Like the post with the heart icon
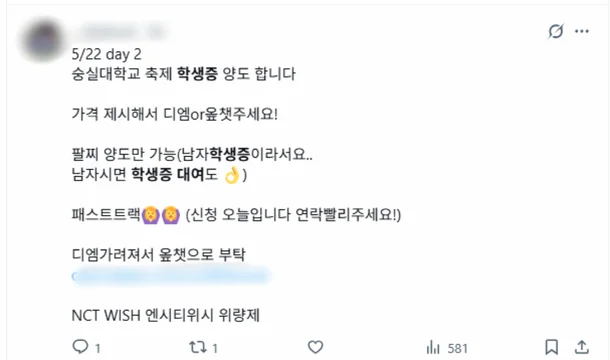Screen dimensions: 610x360 pos(315,347)
